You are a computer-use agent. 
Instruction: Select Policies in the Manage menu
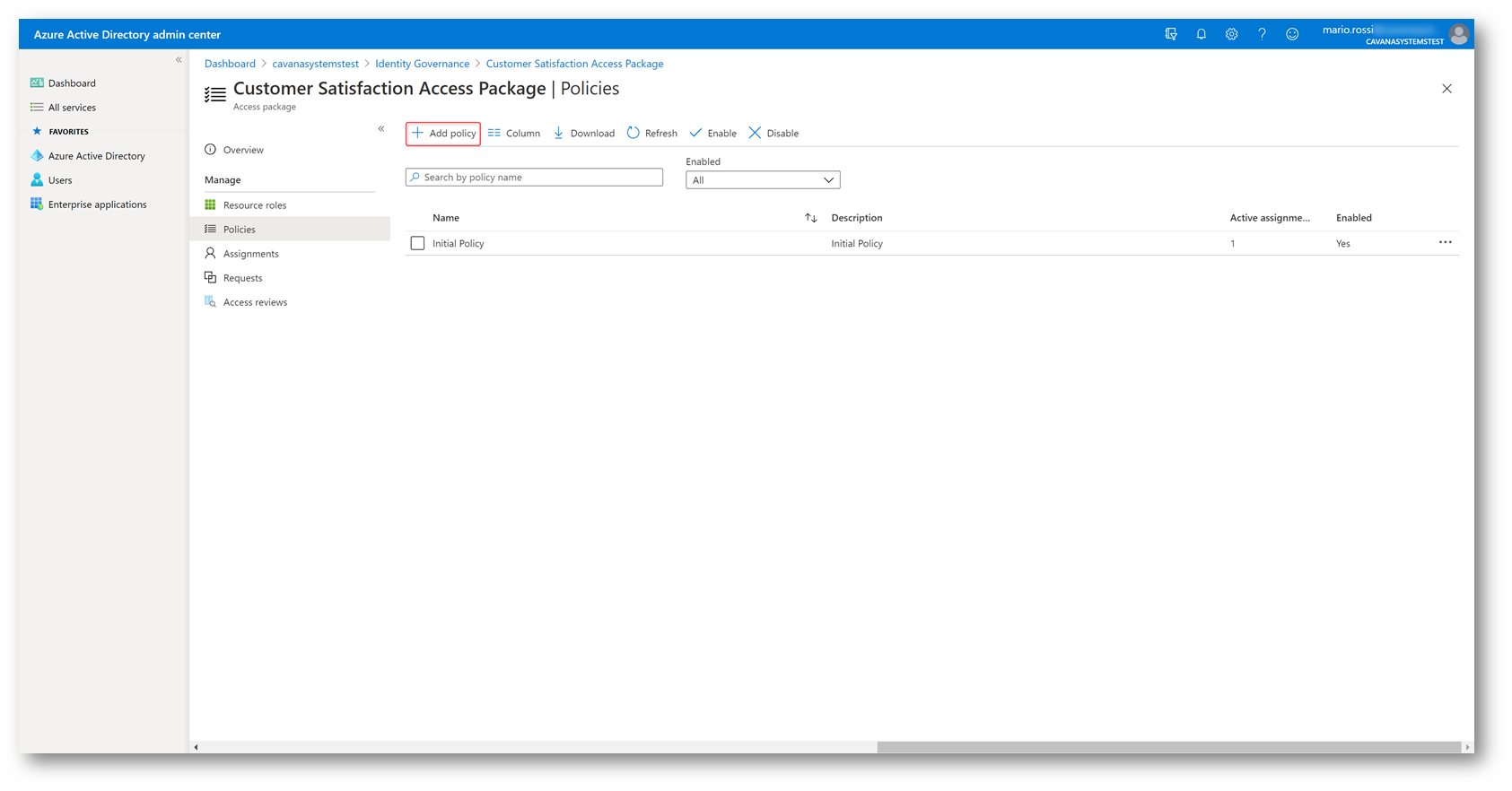[x=290, y=230]
